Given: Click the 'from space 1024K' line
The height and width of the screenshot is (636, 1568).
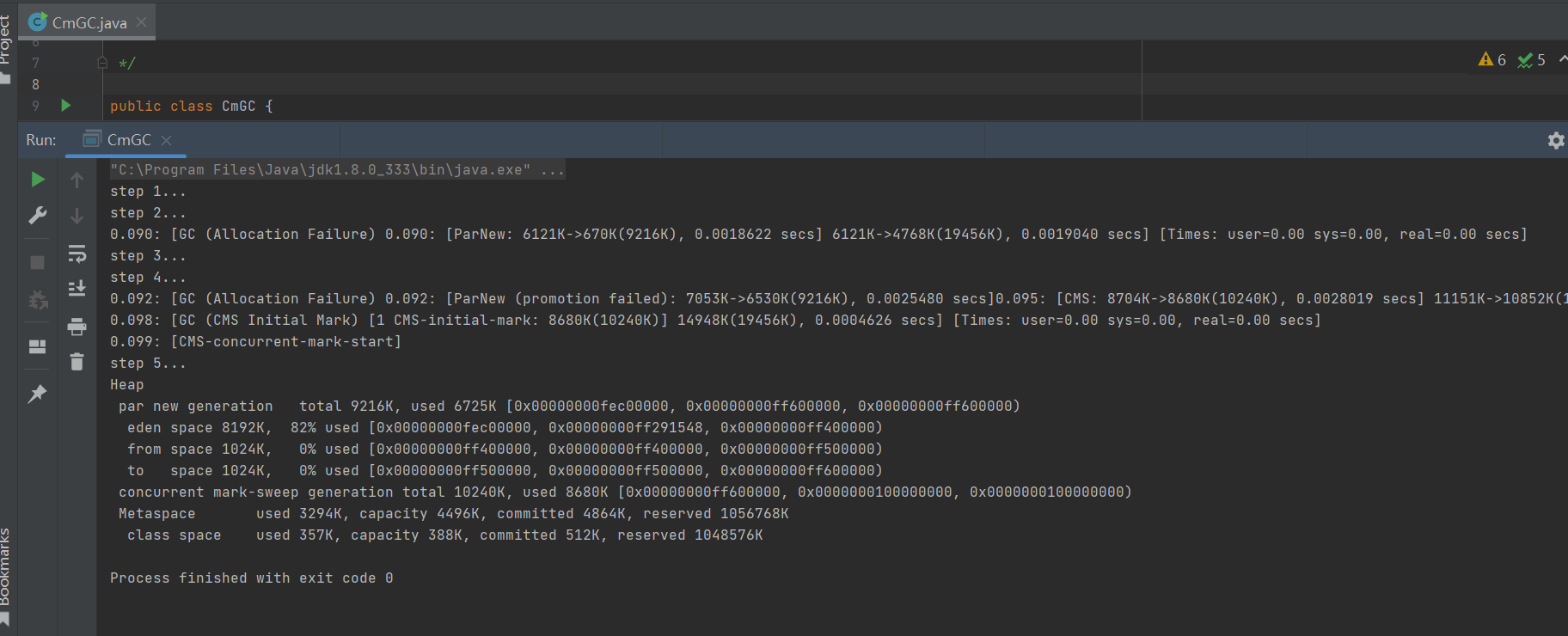Looking at the screenshot, I should 505,449.
